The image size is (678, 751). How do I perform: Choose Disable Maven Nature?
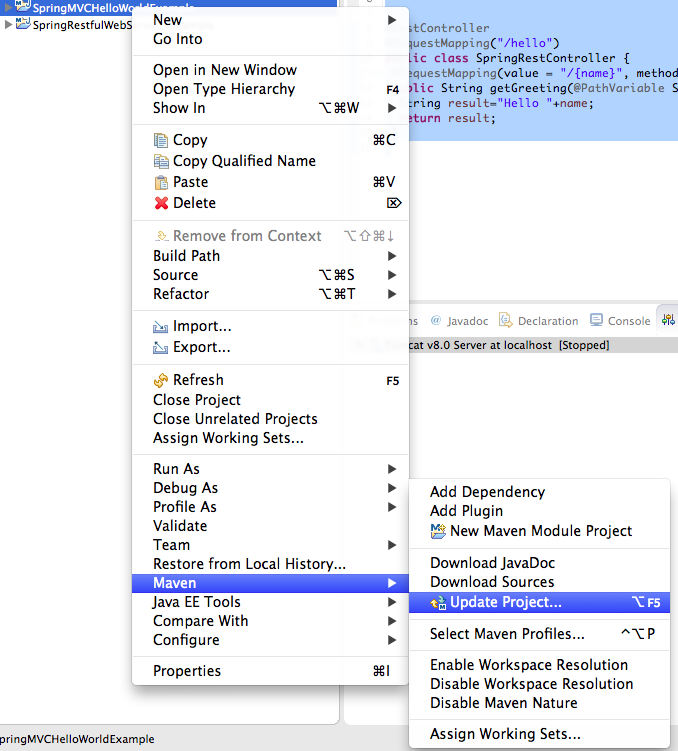point(539,703)
